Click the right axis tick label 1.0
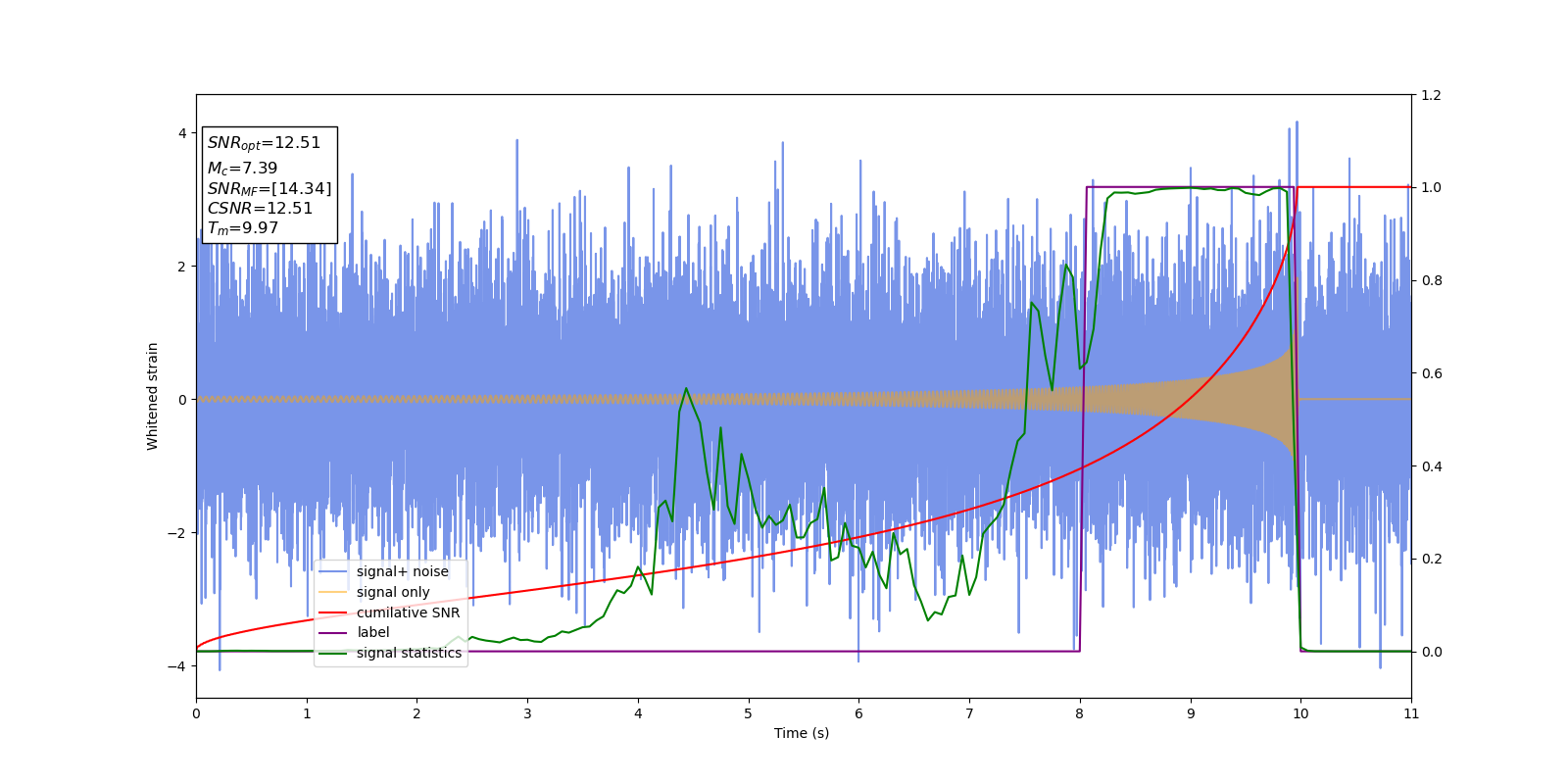The width and height of the screenshot is (1568, 784). tap(1431, 187)
